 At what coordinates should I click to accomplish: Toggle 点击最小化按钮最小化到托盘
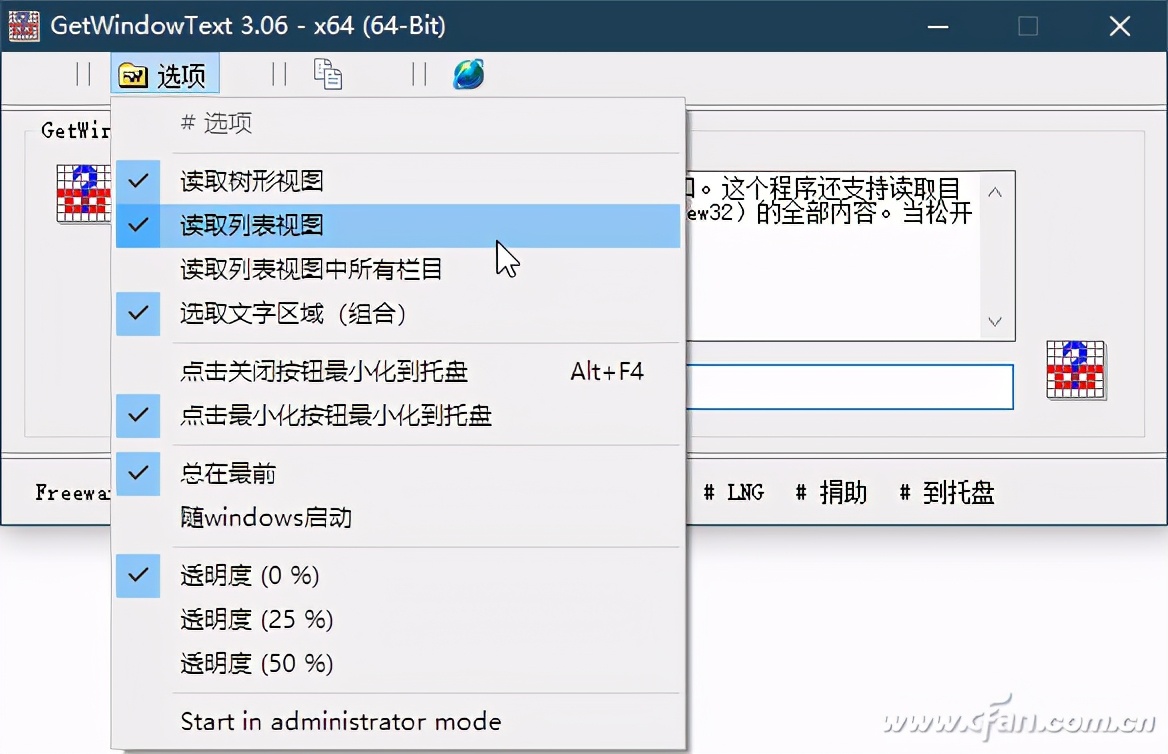(x=398, y=415)
